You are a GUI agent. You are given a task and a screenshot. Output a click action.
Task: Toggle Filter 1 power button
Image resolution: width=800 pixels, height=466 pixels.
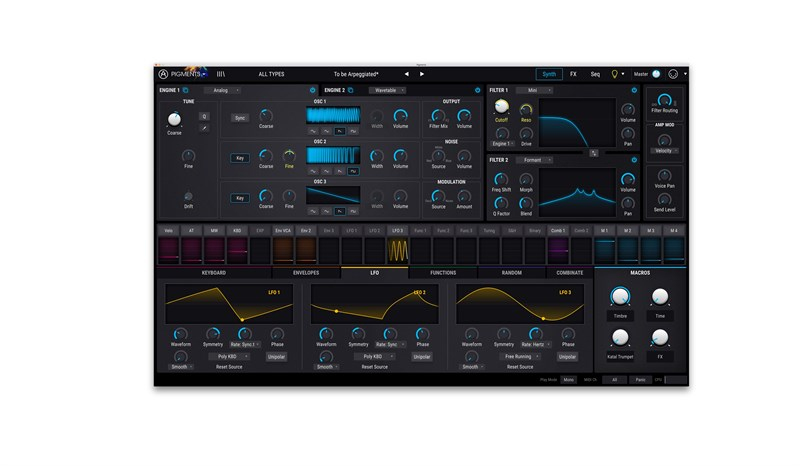(634, 90)
